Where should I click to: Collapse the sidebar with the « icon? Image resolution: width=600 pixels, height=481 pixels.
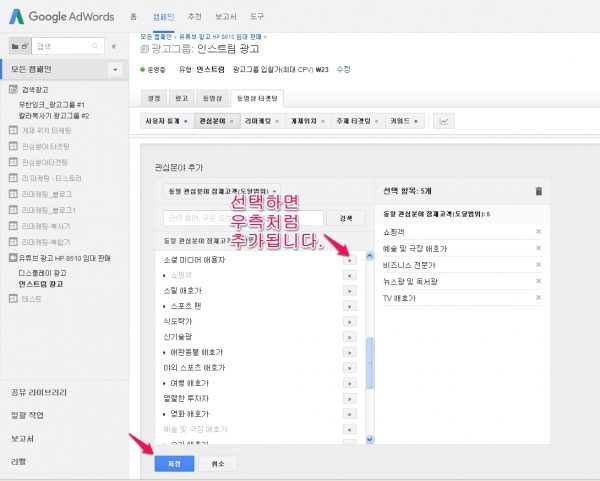pyautogui.click(x=114, y=46)
